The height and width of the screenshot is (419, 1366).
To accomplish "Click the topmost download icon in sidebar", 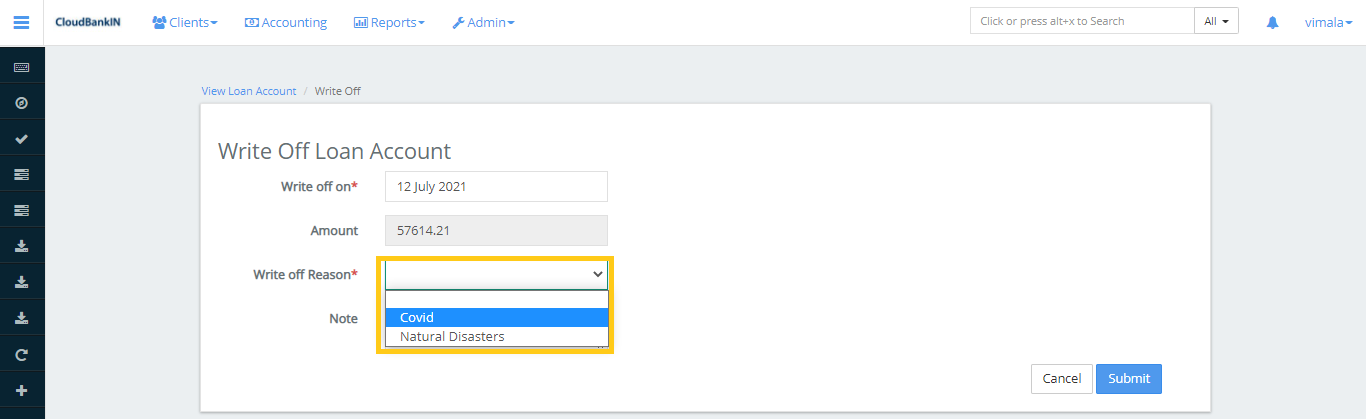I will [x=21, y=246].
